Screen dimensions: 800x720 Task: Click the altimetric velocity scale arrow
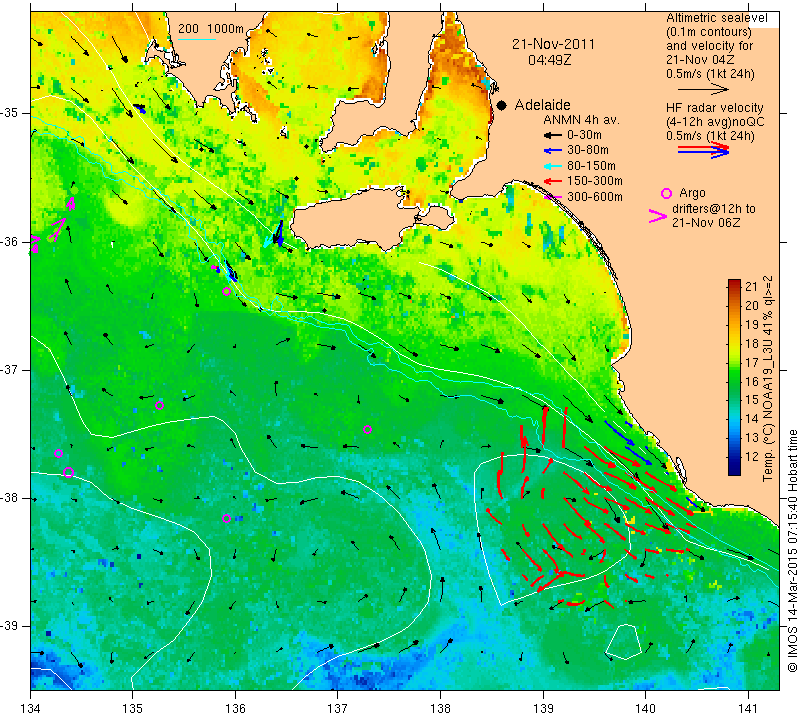click(703, 90)
